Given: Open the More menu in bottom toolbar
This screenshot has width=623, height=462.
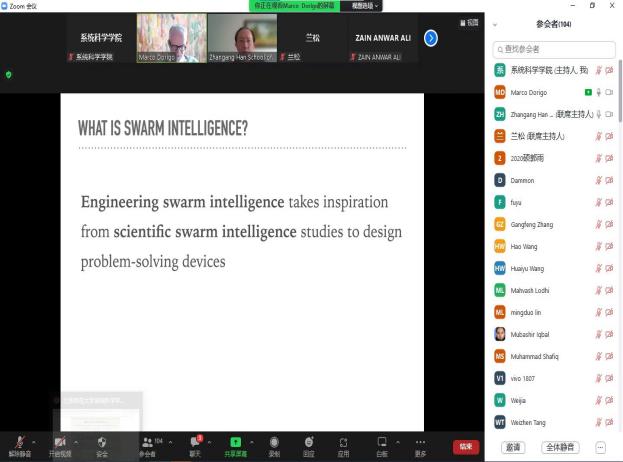Looking at the screenshot, I should click(x=420, y=442).
